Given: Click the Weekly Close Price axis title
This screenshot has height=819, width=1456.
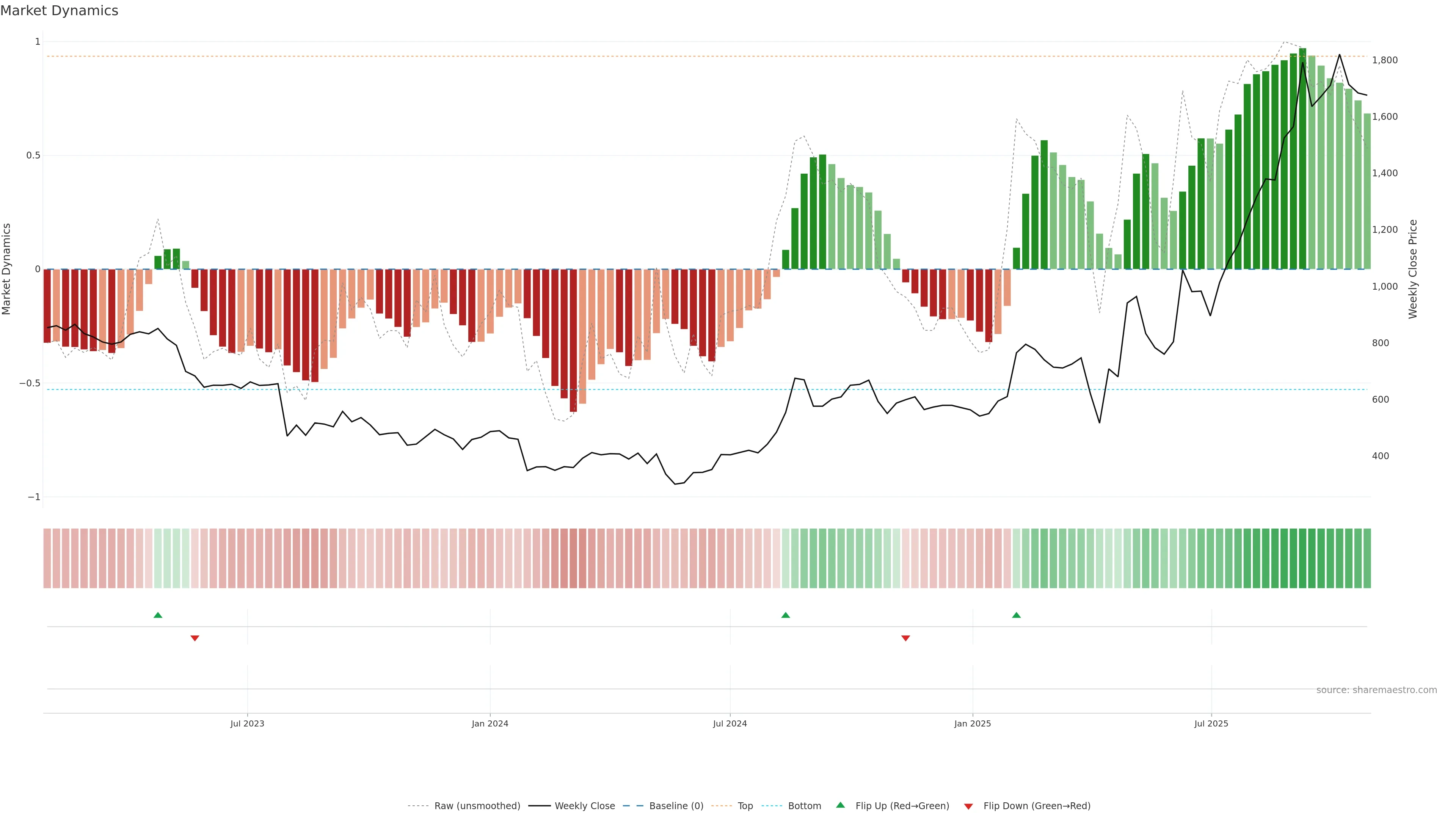Looking at the screenshot, I should (1412, 269).
